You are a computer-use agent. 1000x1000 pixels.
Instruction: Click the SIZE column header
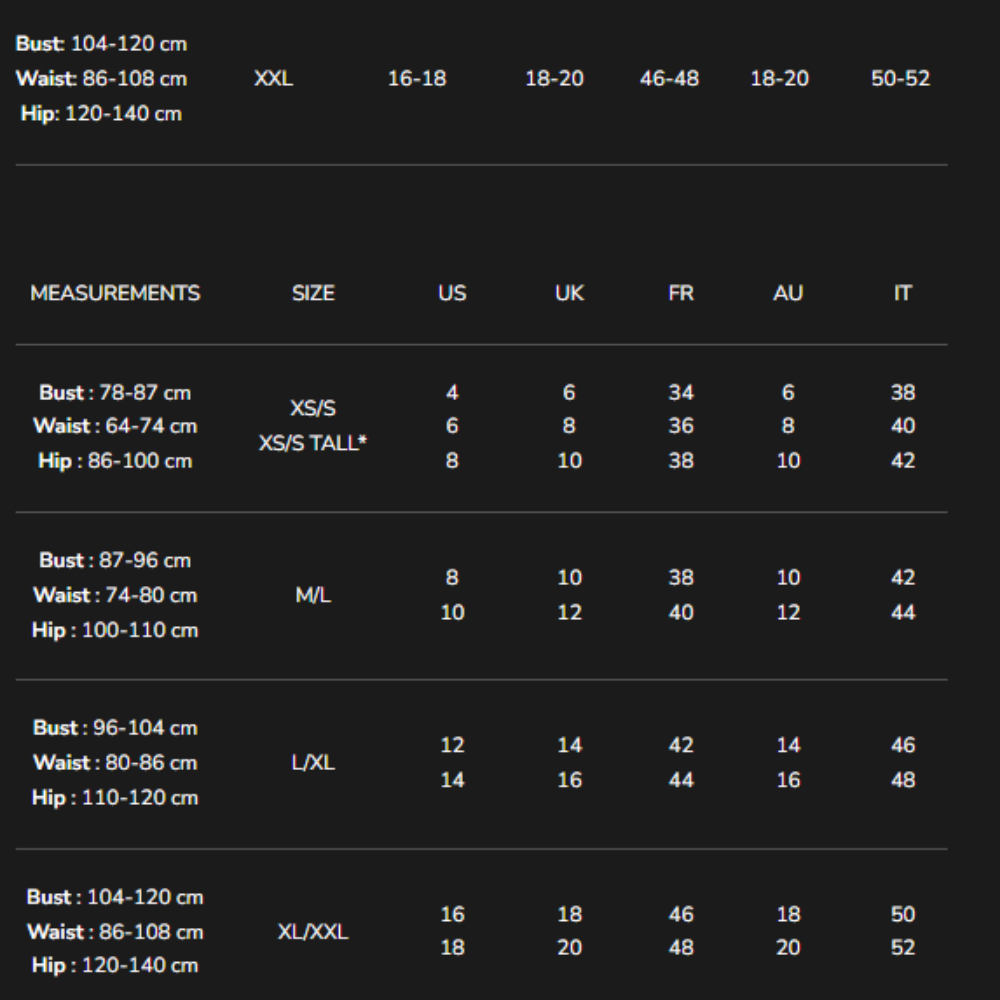click(x=313, y=294)
